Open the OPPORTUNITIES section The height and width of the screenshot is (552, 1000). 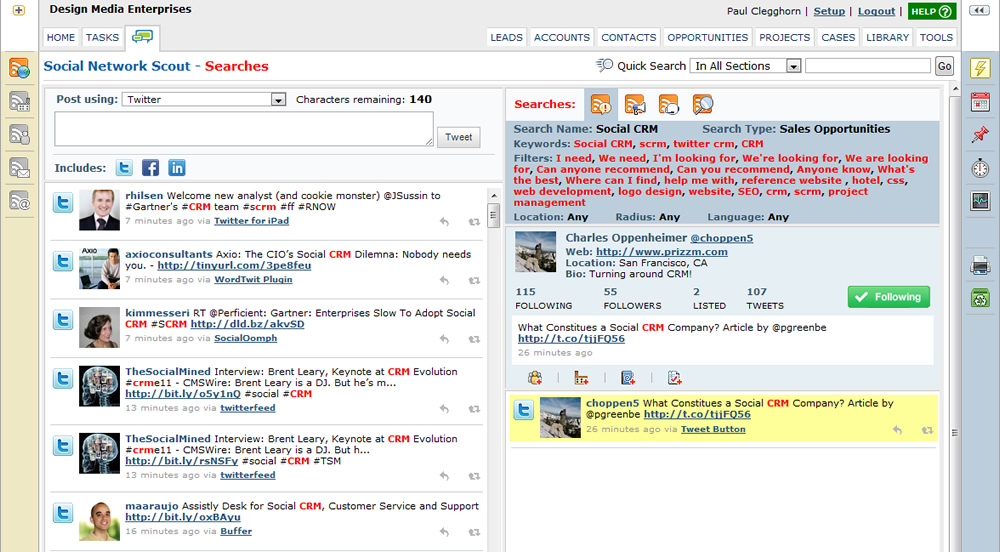click(707, 38)
